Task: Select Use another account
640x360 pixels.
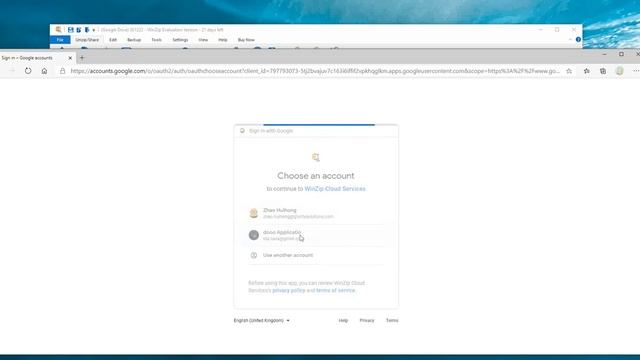Action: click(316, 255)
